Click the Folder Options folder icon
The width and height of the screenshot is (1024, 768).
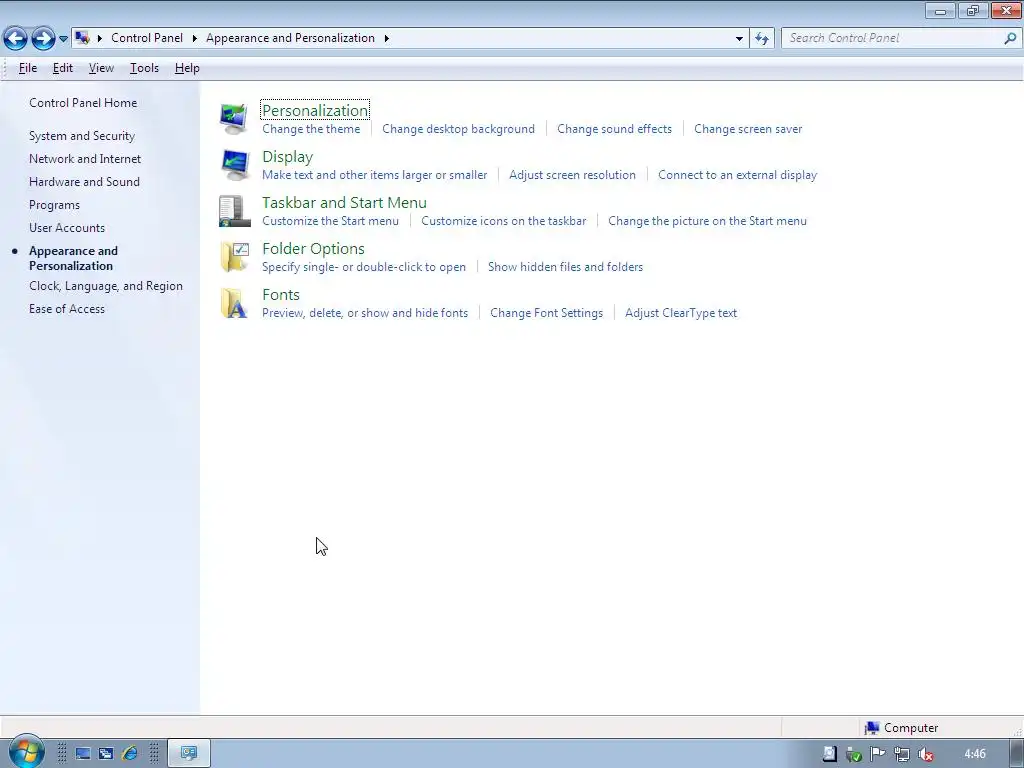(x=234, y=257)
